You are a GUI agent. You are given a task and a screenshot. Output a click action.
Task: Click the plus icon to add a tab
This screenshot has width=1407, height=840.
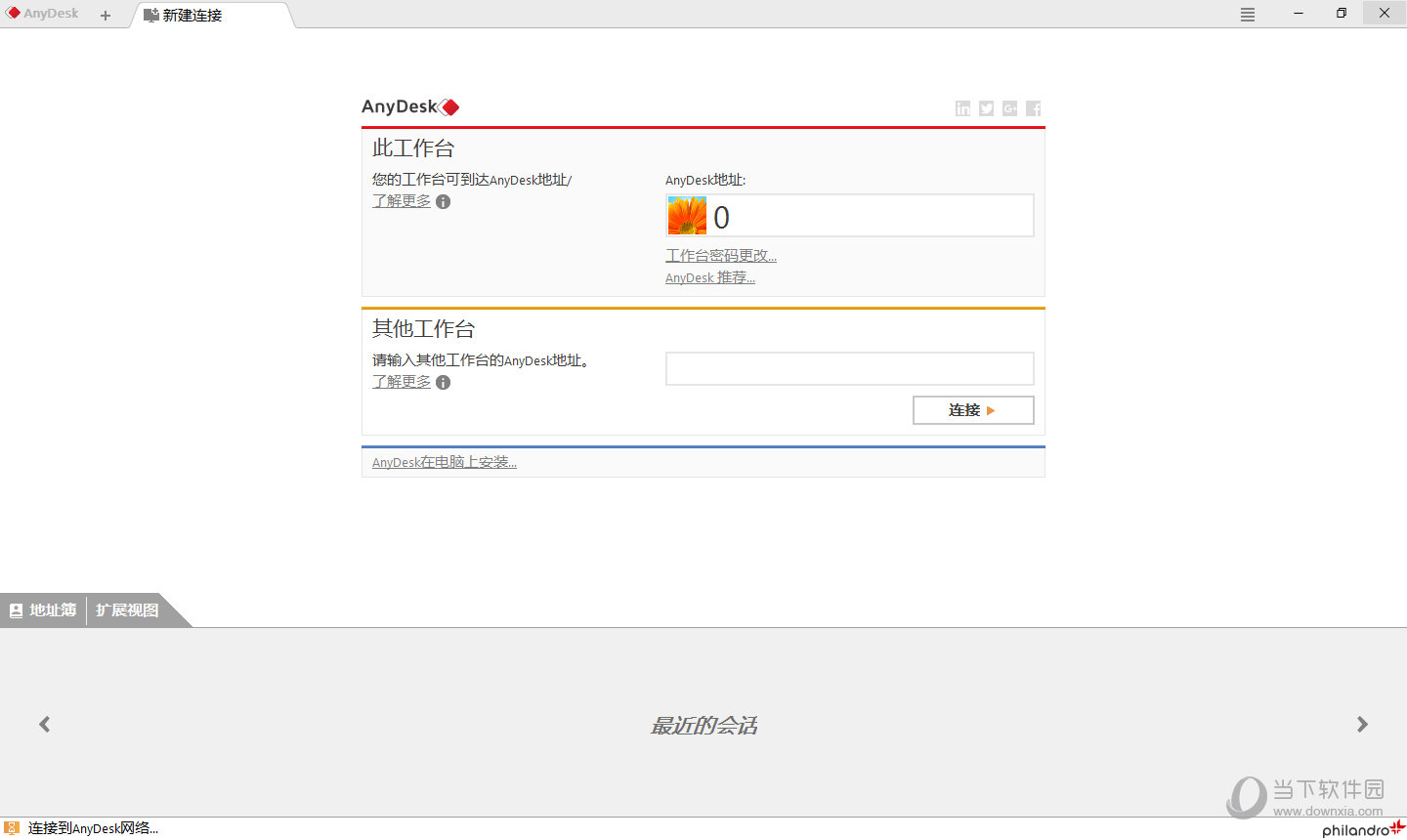[106, 15]
